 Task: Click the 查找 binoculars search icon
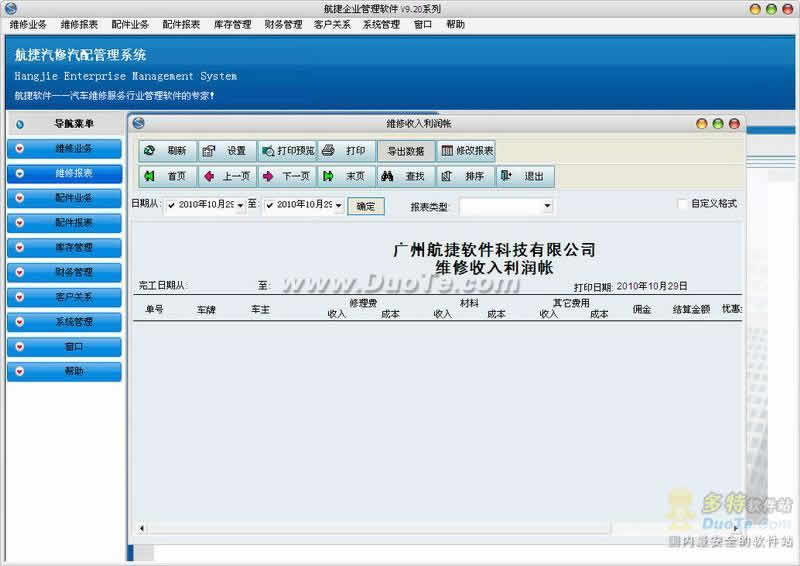click(387, 176)
